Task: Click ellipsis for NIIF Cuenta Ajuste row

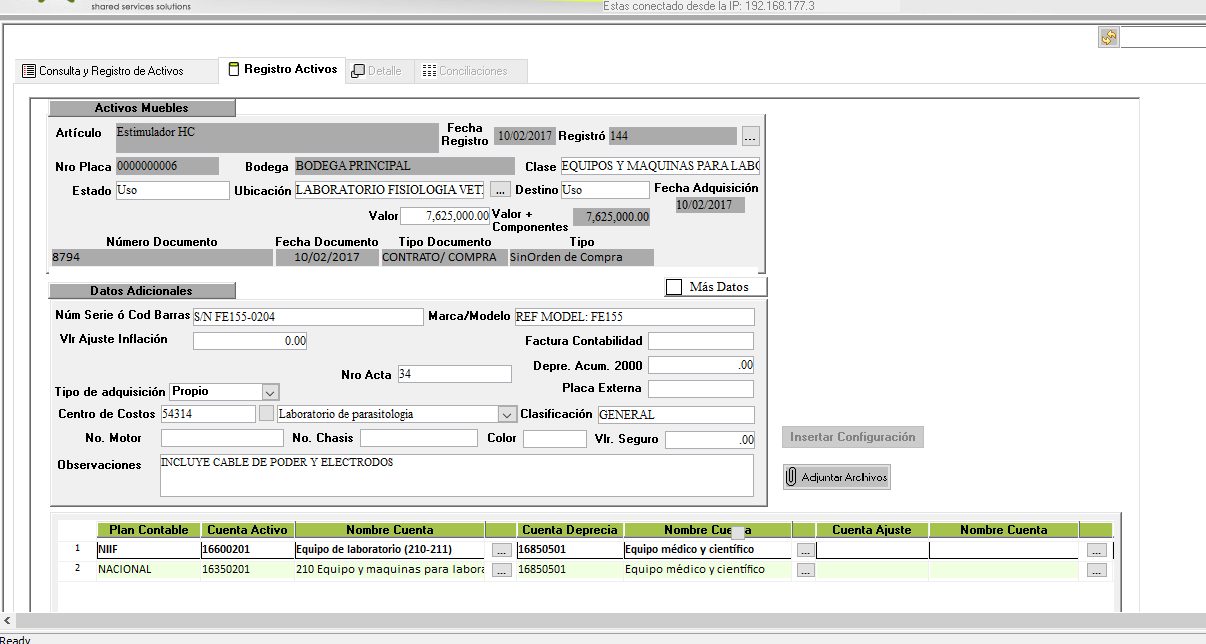Action: (x=1097, y=549)
